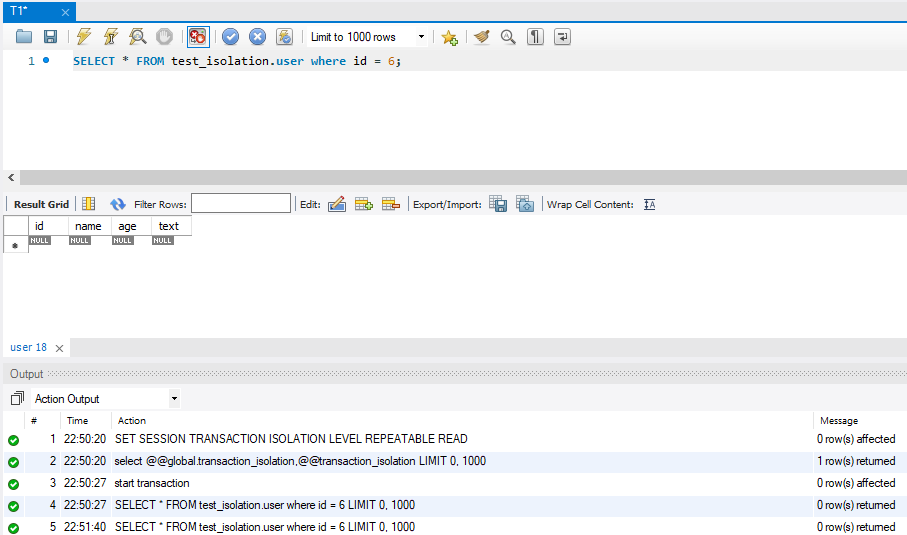Commit the current transaction
Image resolution: width=907 pixels, height=535 pixels.
[x=230, y=36]
